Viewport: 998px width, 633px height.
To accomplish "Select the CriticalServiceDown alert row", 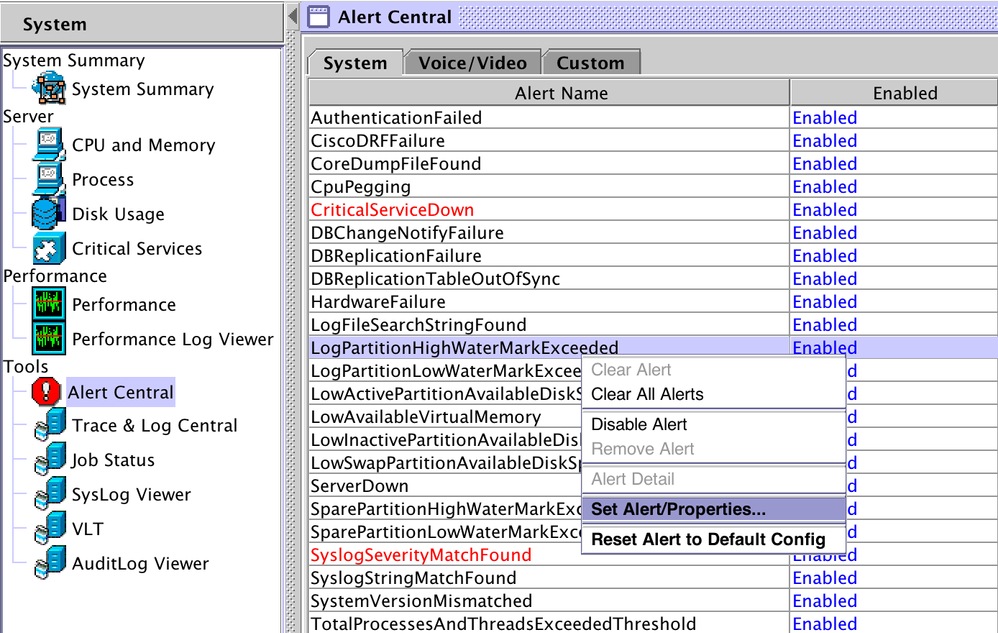I will [392, 210].
